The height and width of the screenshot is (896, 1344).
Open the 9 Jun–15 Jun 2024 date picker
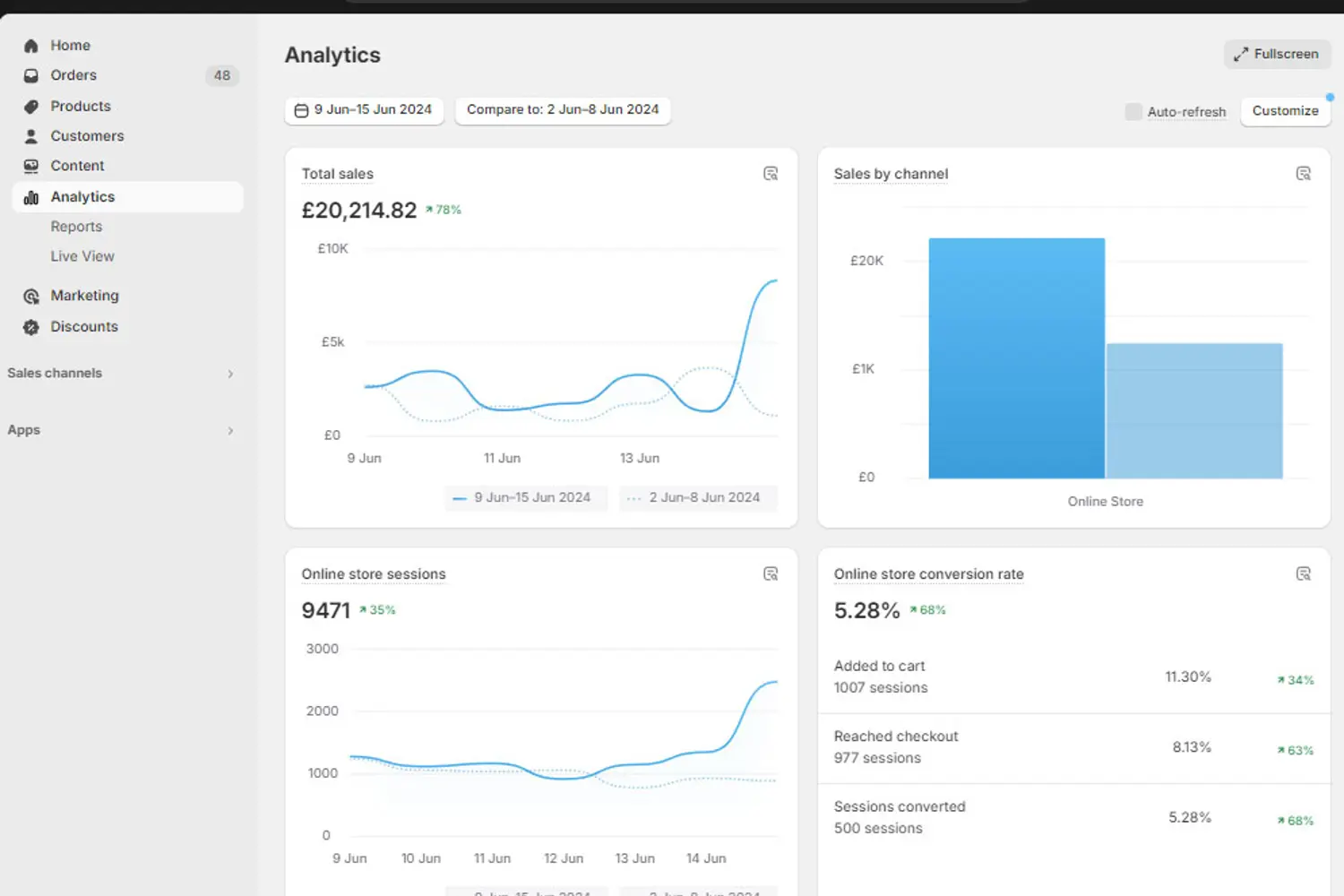363,110
